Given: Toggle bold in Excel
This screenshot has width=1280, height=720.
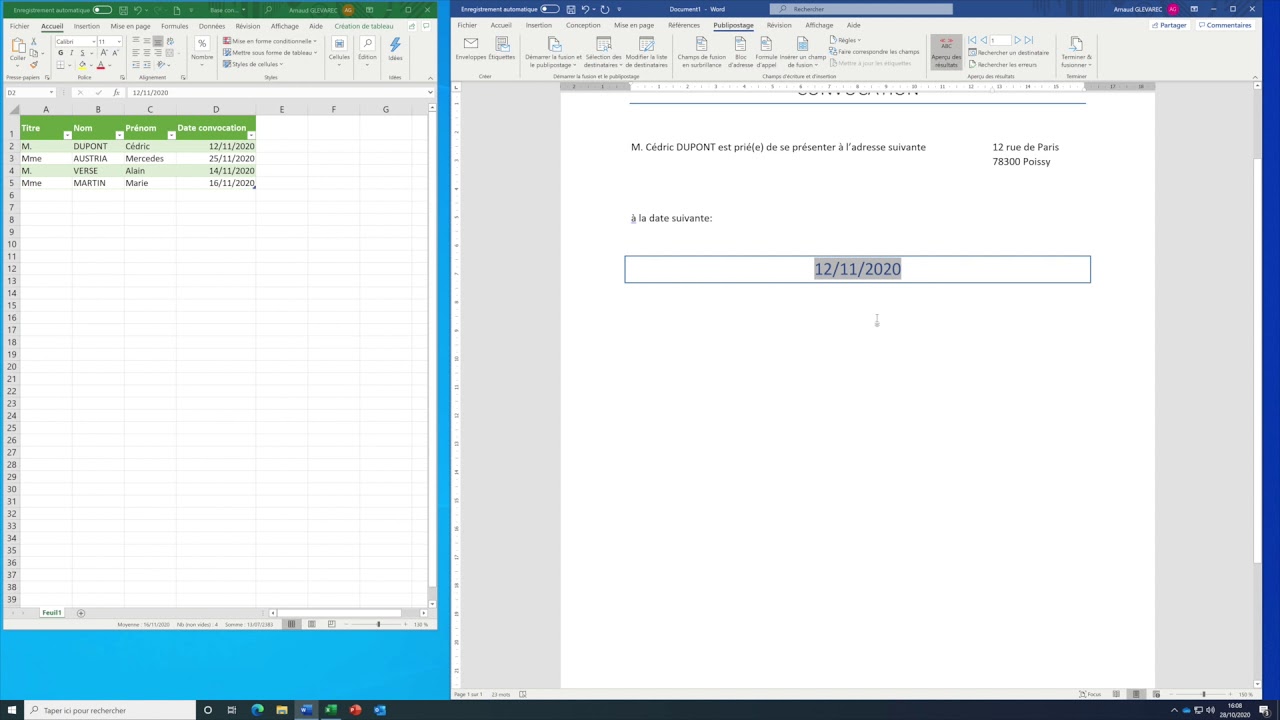Looking at the screenshot, I should pyautogui.click(x=60, y=53).
